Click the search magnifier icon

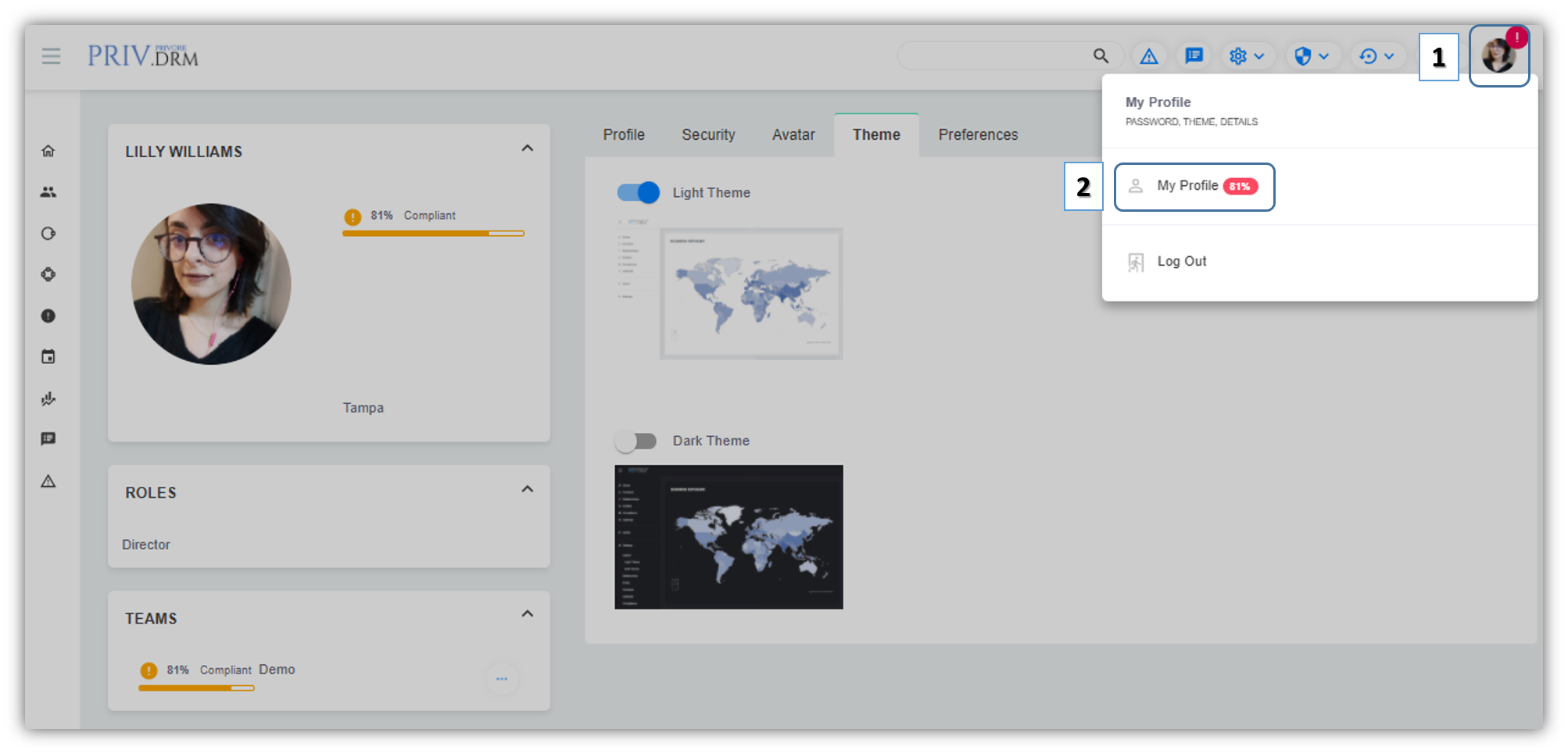(x=1101, y=56)
